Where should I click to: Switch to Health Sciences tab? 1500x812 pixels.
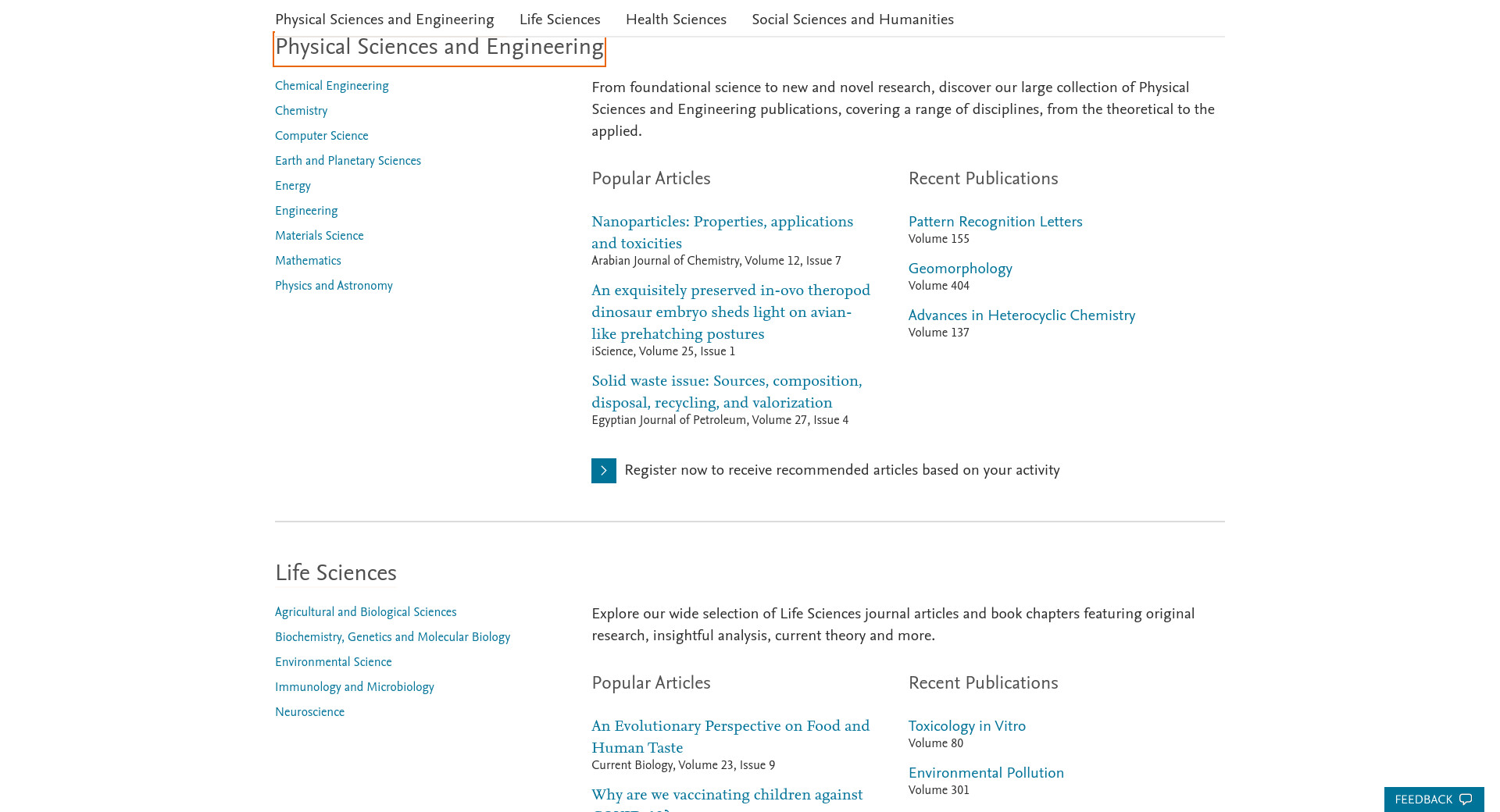[x=676, y=20]
